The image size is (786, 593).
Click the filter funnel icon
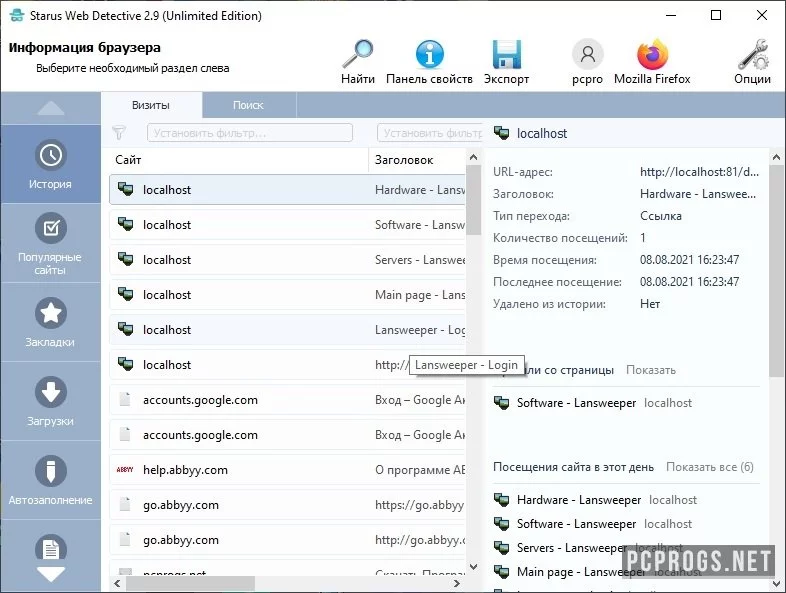click(x=119, y=133)
